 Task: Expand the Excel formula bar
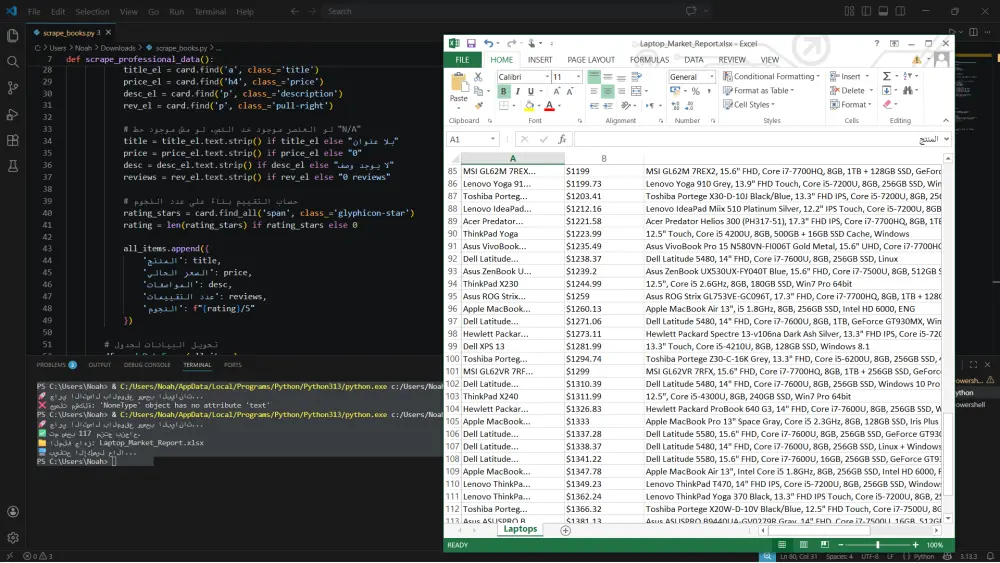[x=946, y=139]
